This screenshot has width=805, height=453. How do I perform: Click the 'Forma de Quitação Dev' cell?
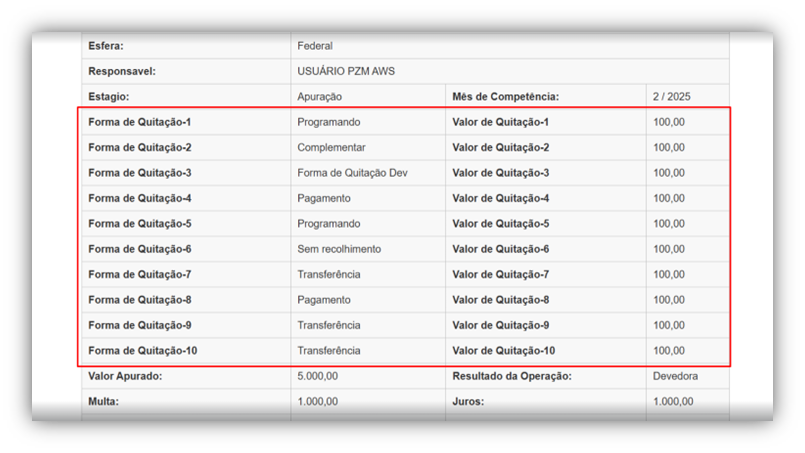tap(352, 173)
